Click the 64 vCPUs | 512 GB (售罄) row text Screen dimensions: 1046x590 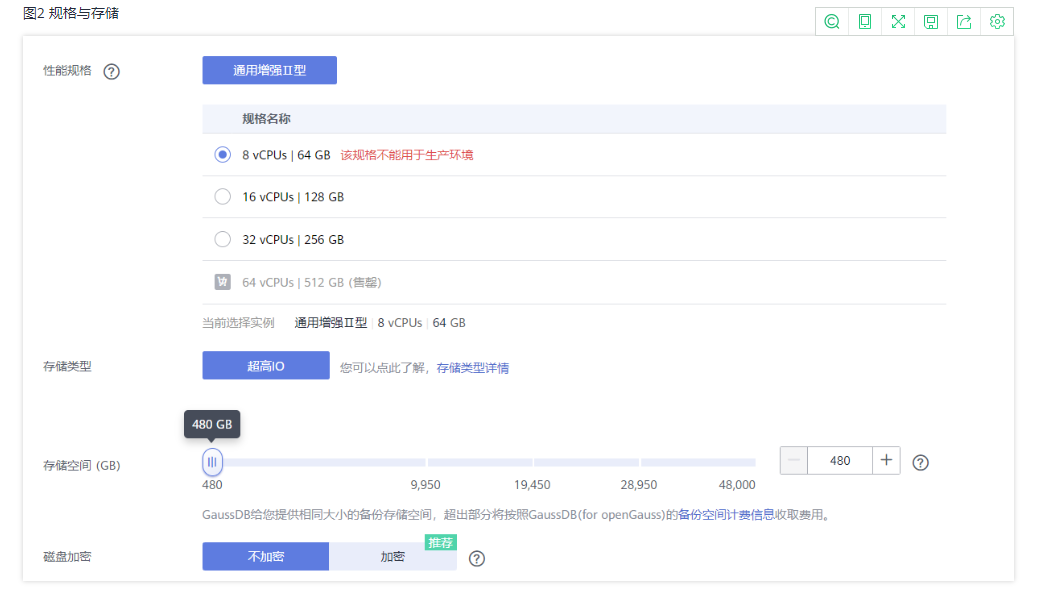pyautogui.click(x=312, y=282)
